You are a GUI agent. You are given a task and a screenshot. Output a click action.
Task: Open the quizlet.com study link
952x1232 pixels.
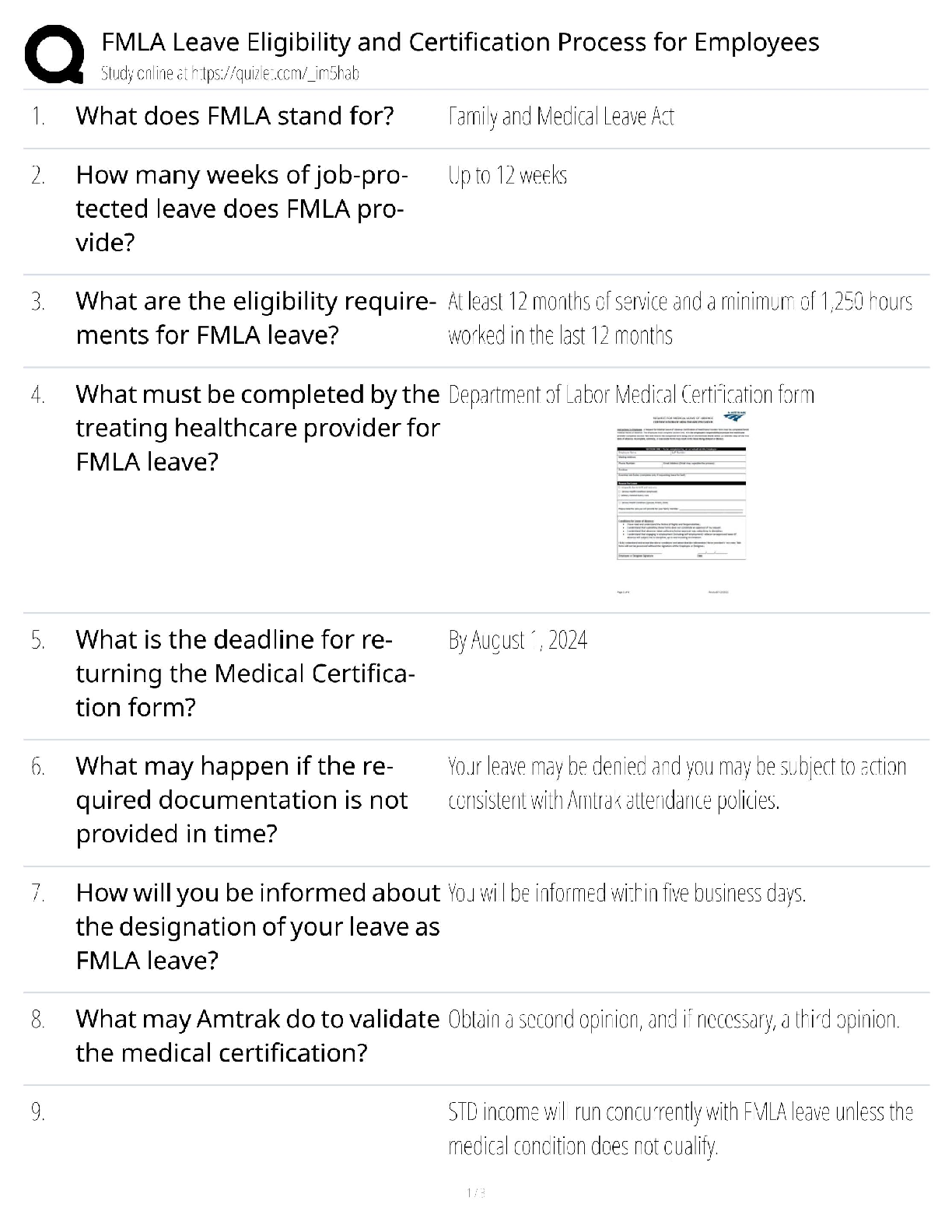click(x=230, y=74)
